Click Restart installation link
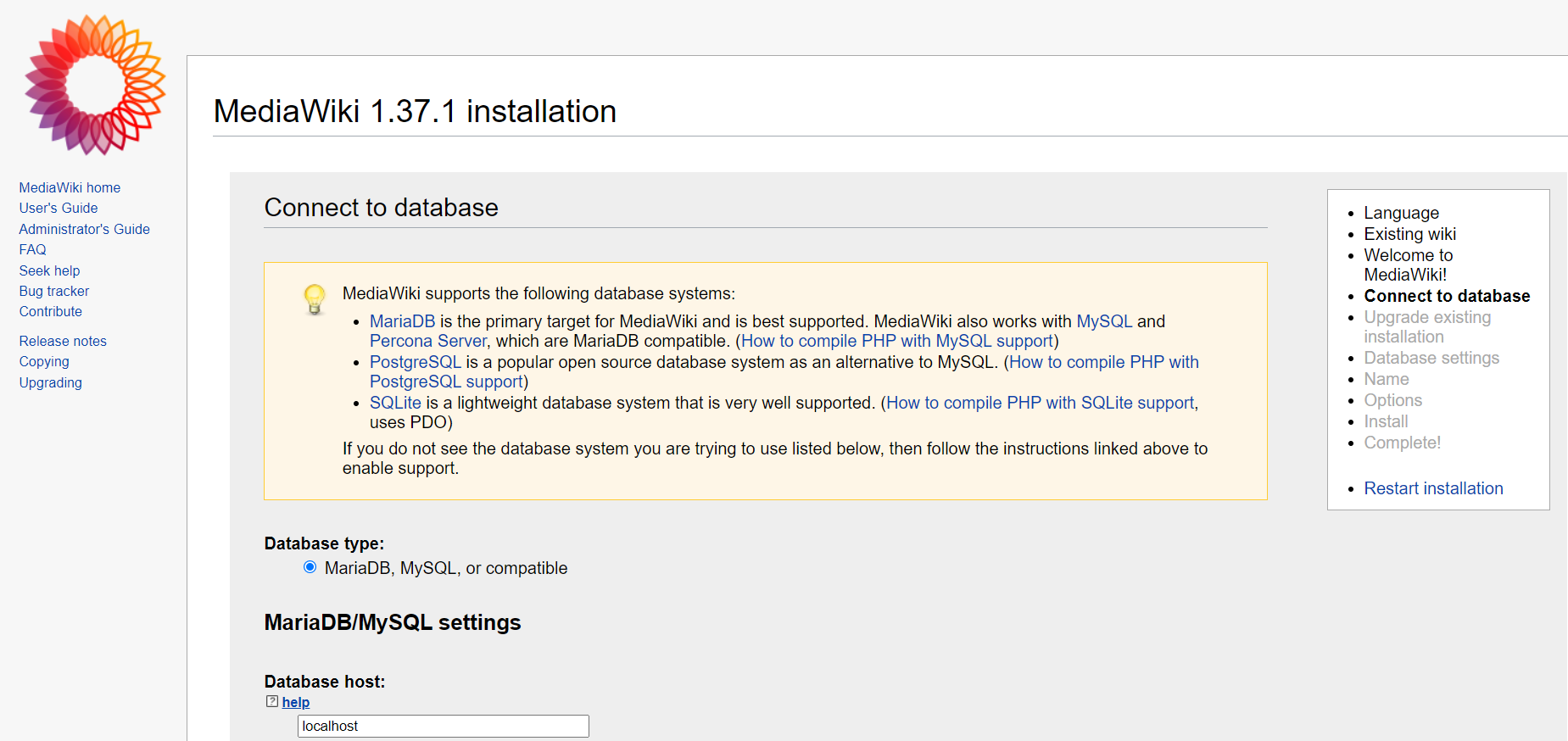 point(1433,488)
